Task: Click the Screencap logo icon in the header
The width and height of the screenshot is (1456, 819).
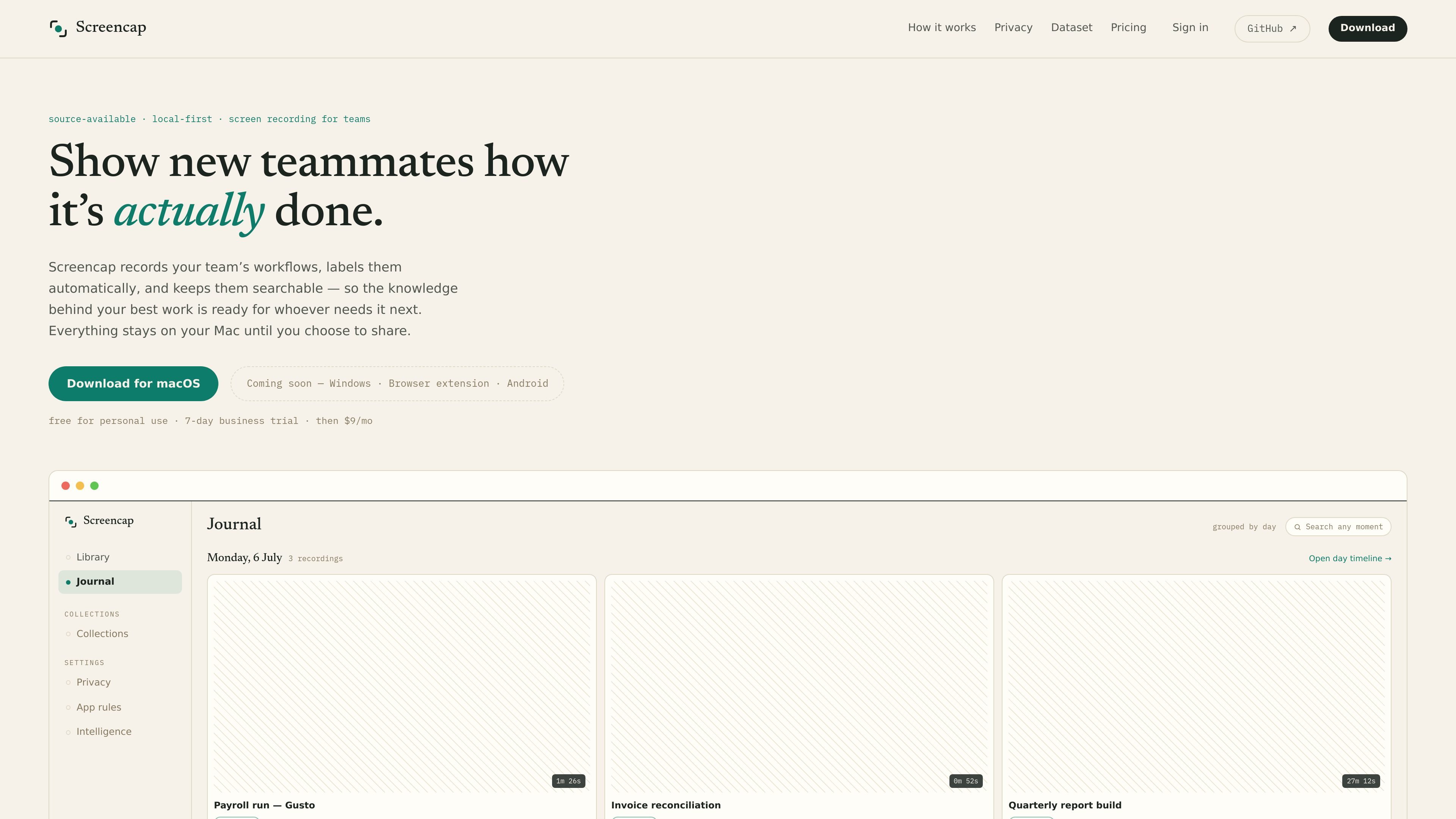Action: pos(58,28)
